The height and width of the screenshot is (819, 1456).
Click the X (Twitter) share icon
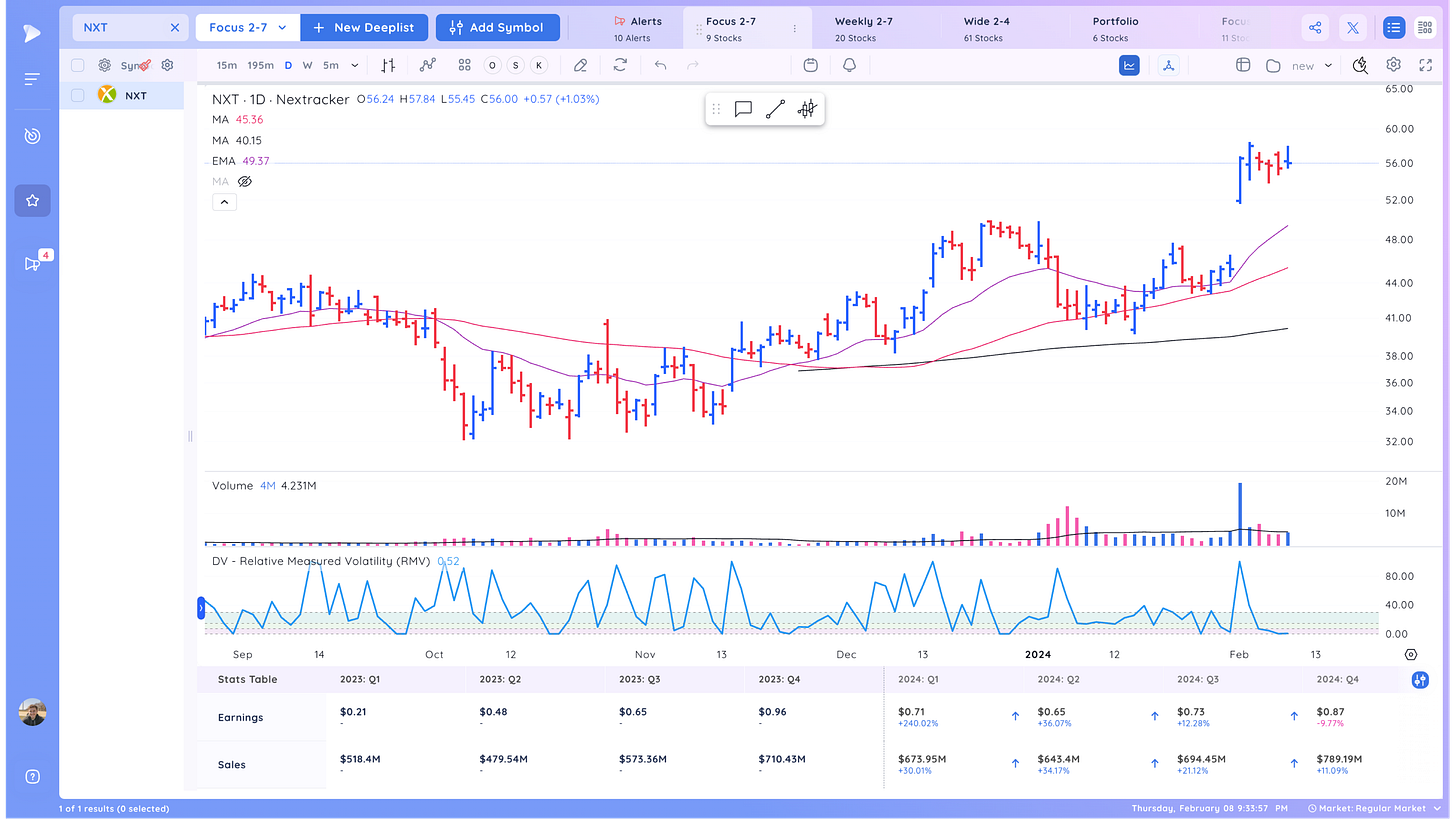click(x=1353, y=28)
